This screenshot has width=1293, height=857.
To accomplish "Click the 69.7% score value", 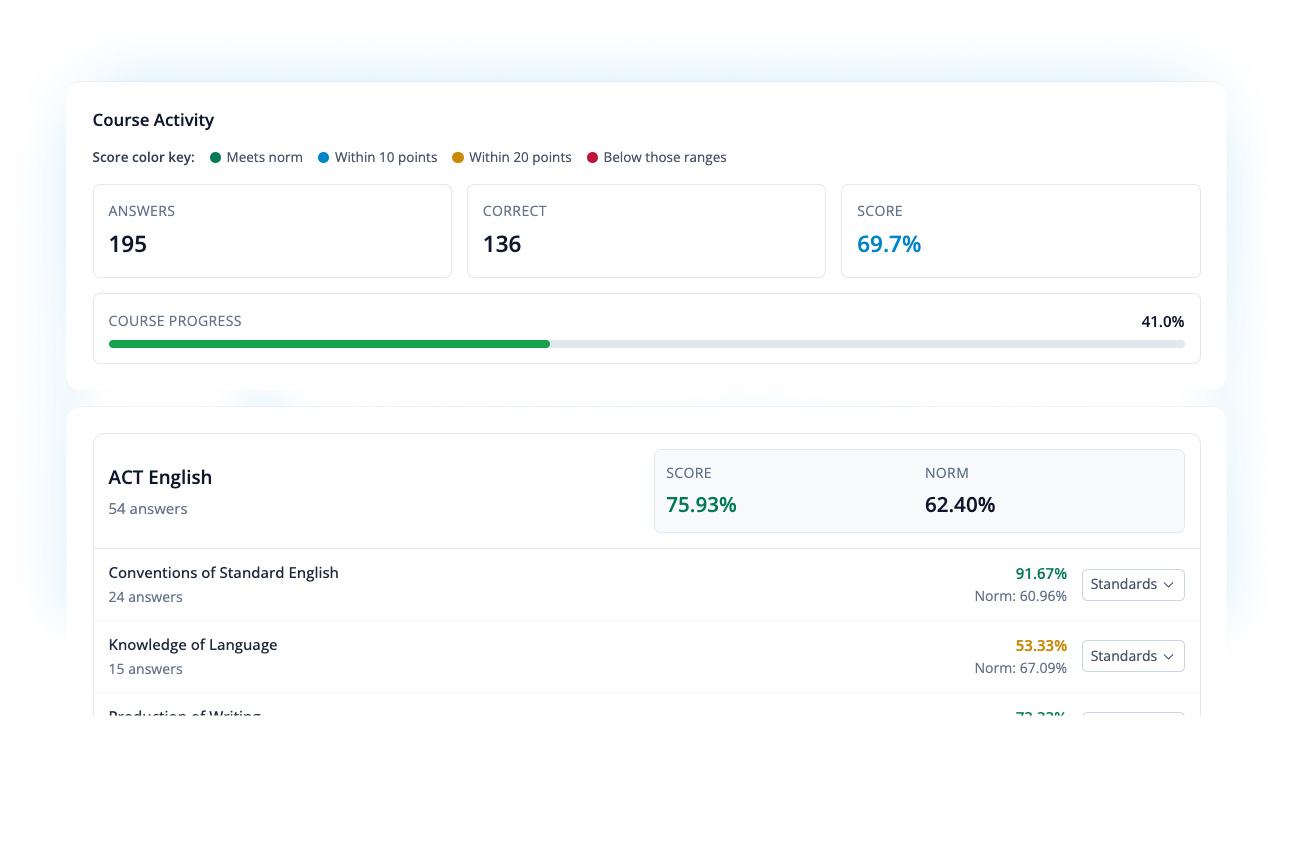I will click(x=889, y=245).
